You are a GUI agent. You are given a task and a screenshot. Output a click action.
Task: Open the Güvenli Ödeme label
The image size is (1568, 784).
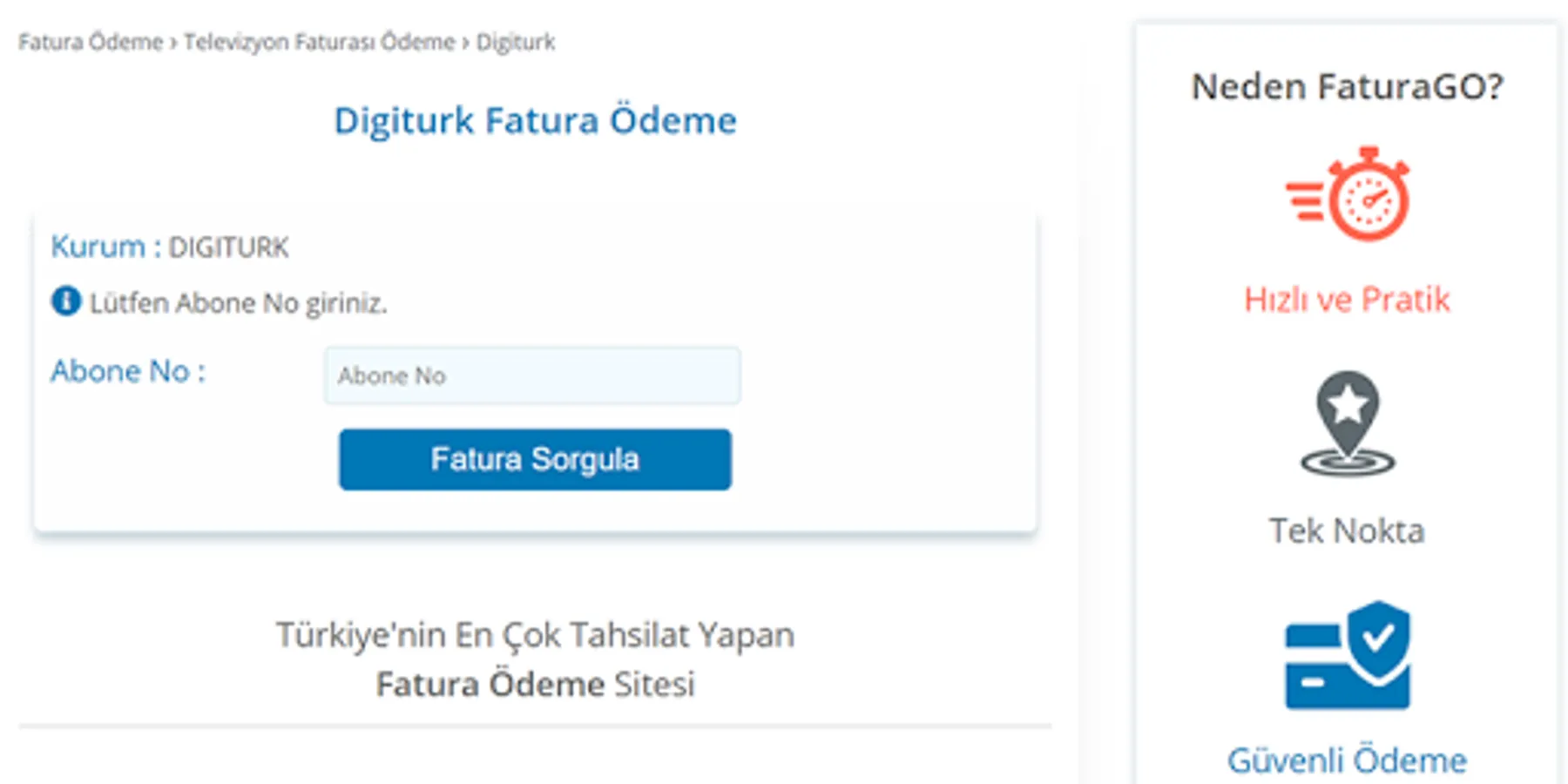pyautogui.click(x=1347, y=760)
